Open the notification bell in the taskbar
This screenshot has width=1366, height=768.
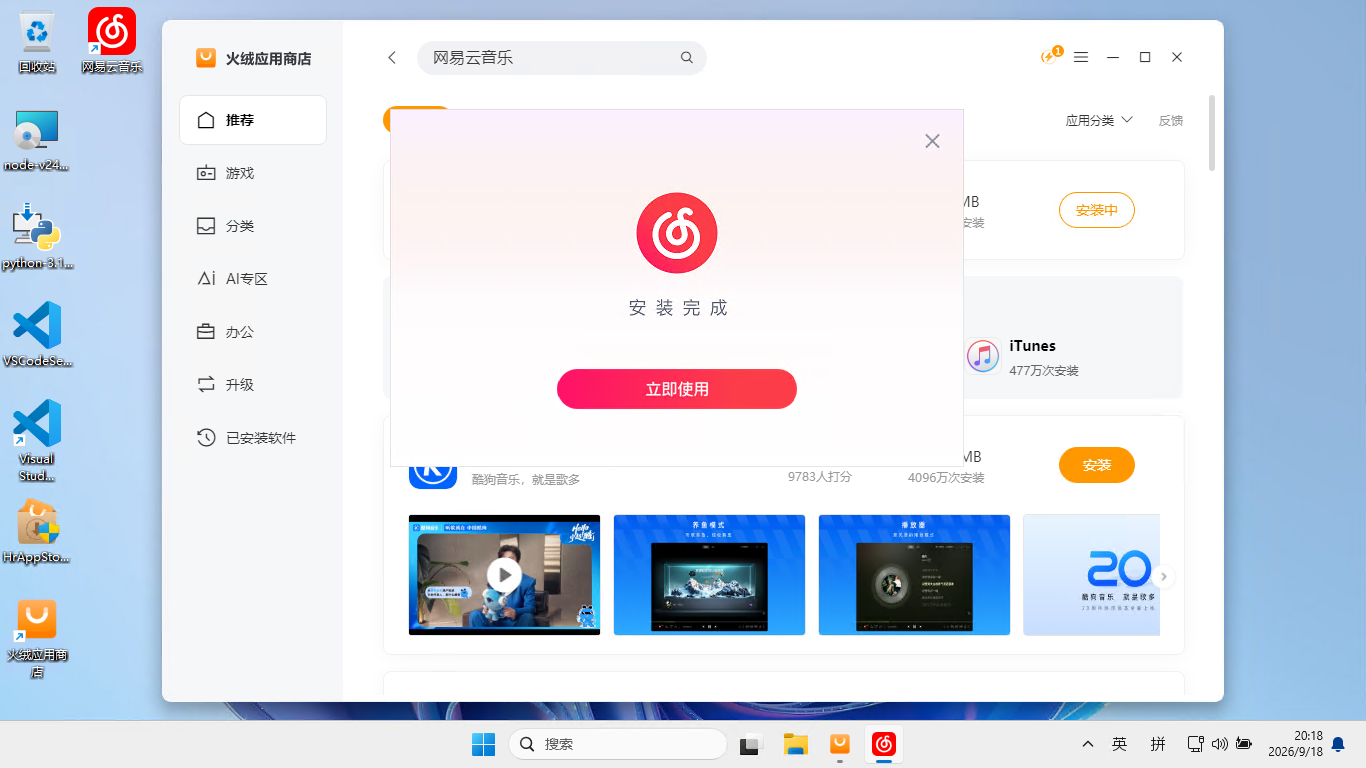[x=1338, y=744]
